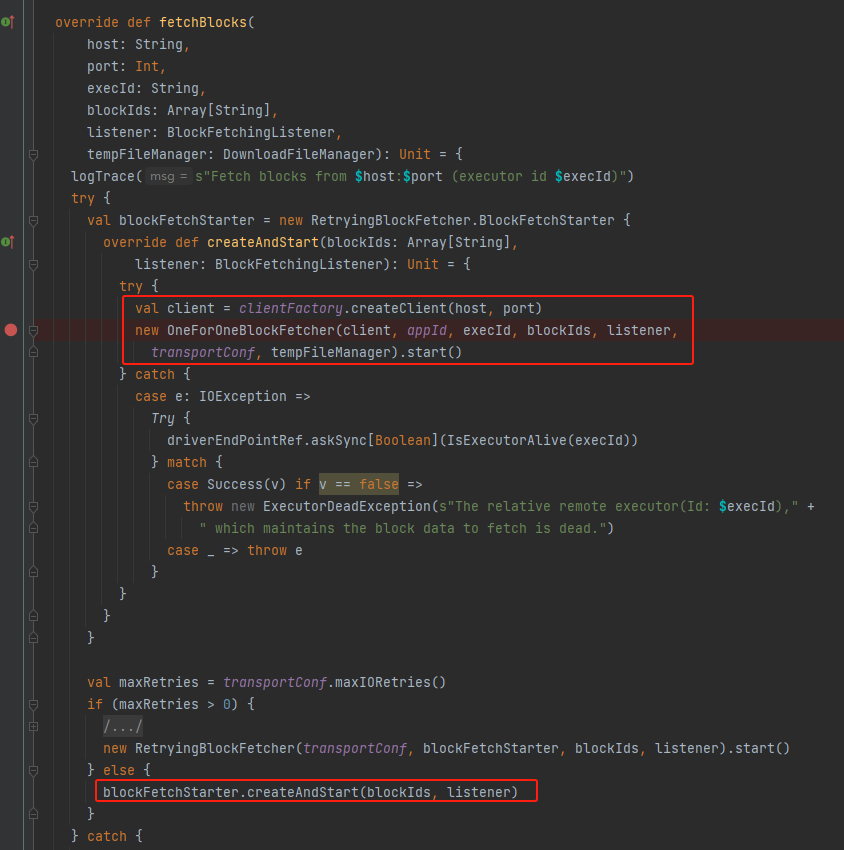The height and width of the screenshot is (850, 844).
Task: Click the appId argument
Action: 427,330
